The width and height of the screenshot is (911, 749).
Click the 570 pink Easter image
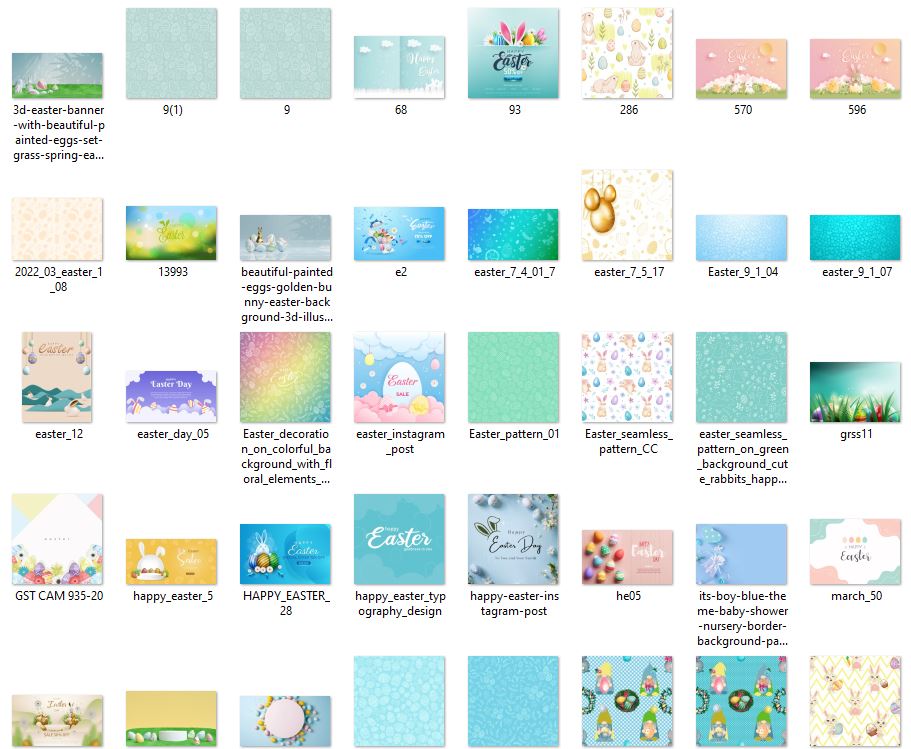click(x=742, y=69)
